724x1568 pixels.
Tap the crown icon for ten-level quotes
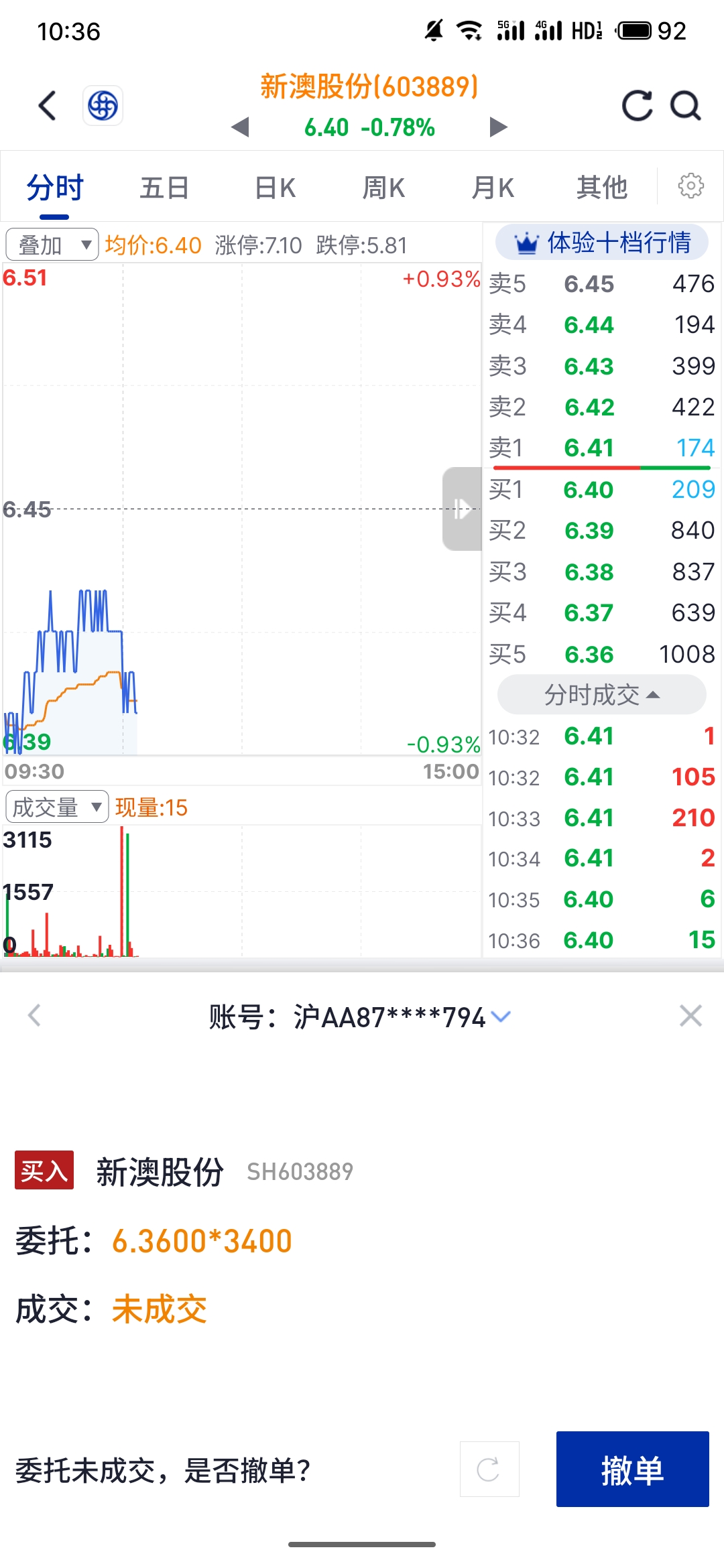pos(526,243)
